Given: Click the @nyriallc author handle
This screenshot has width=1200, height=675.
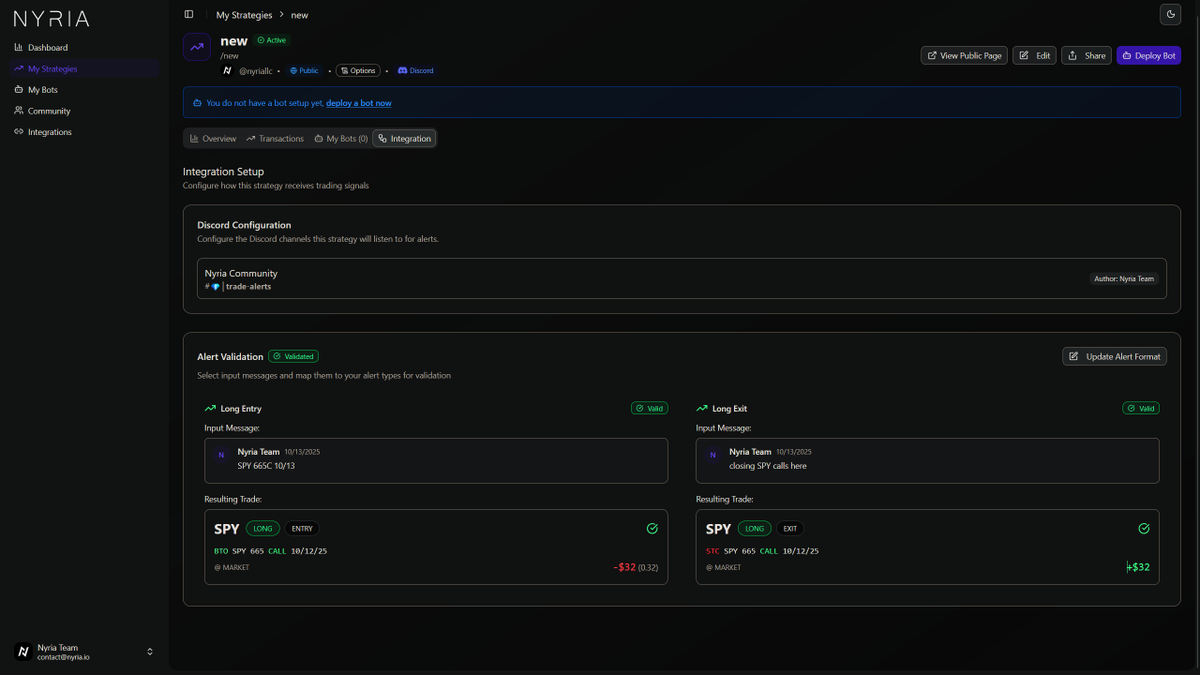Looking at the screenshot, I should (x=254, y=71).
